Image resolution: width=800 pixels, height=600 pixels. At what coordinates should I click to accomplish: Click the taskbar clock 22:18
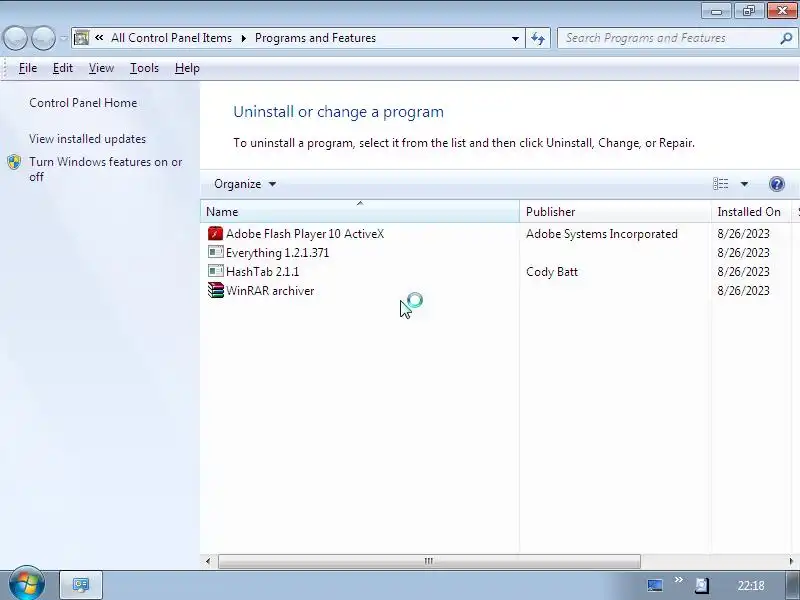coord(751,586)
